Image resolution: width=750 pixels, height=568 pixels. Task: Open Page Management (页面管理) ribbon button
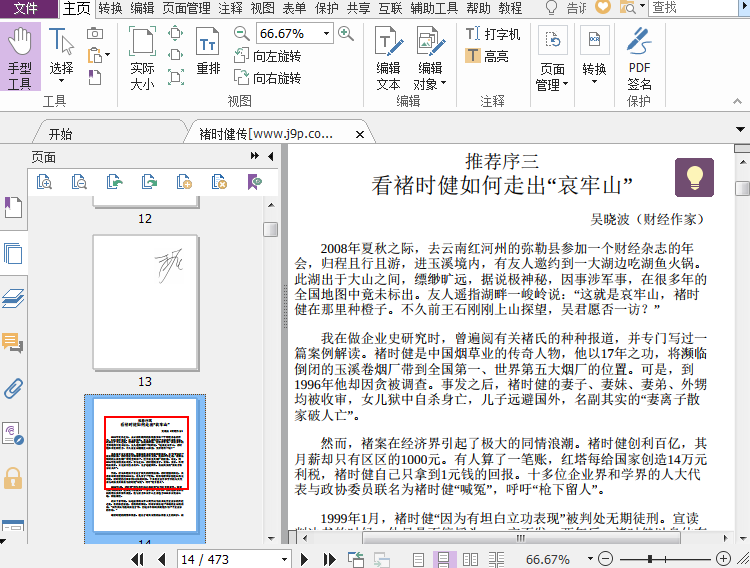(552, 59)
